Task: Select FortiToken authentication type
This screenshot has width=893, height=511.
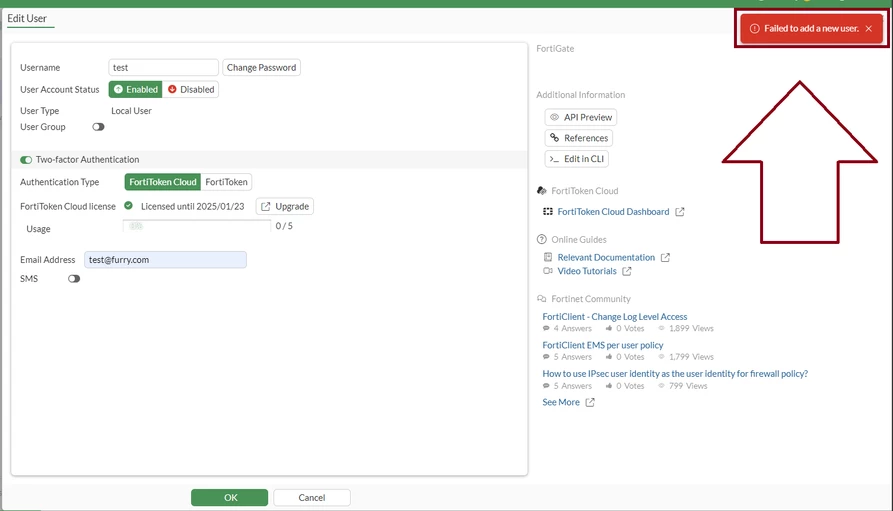Action: (226, 182)
